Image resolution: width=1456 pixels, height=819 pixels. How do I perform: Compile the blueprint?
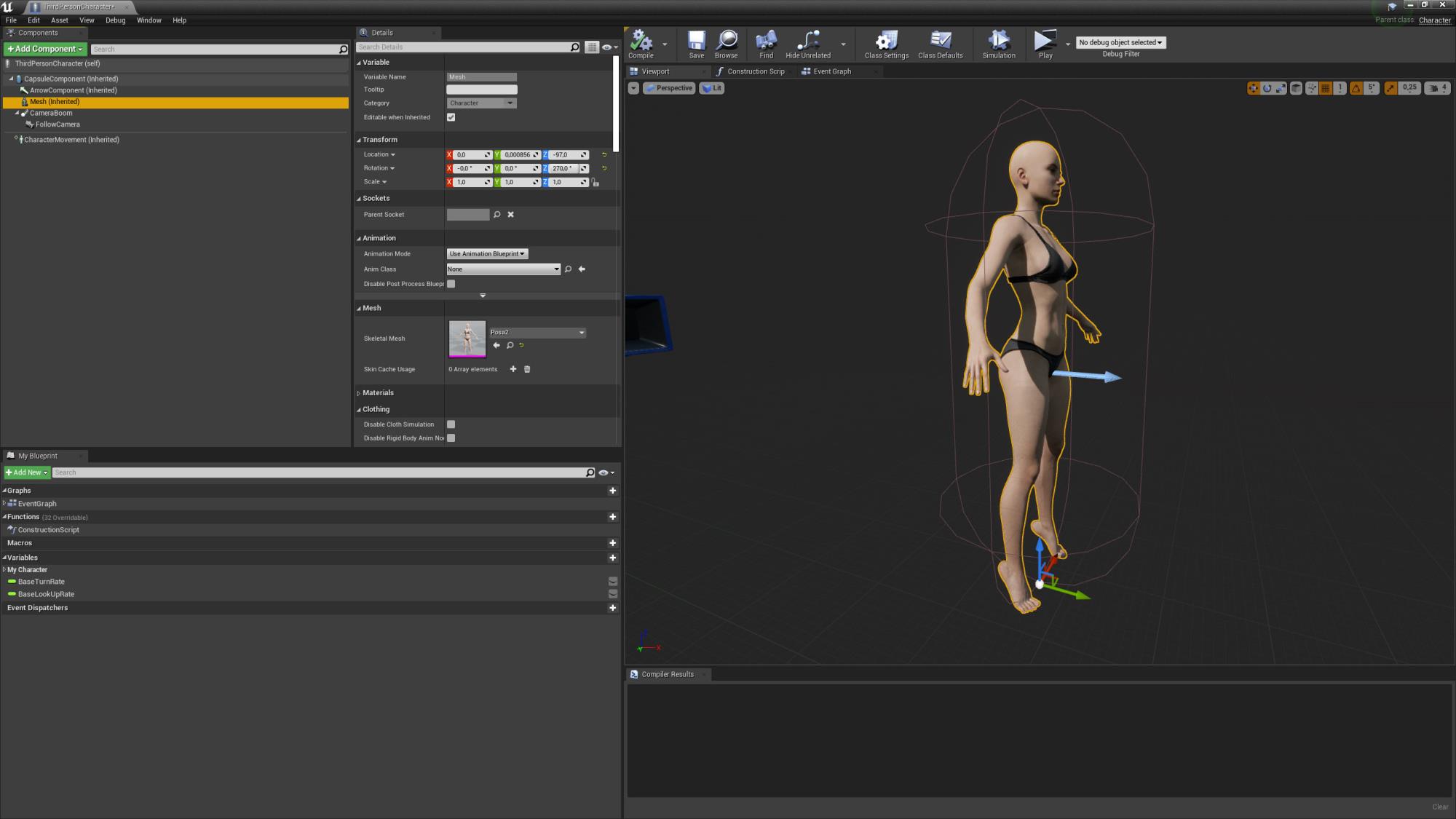click(x=641, y=44)
